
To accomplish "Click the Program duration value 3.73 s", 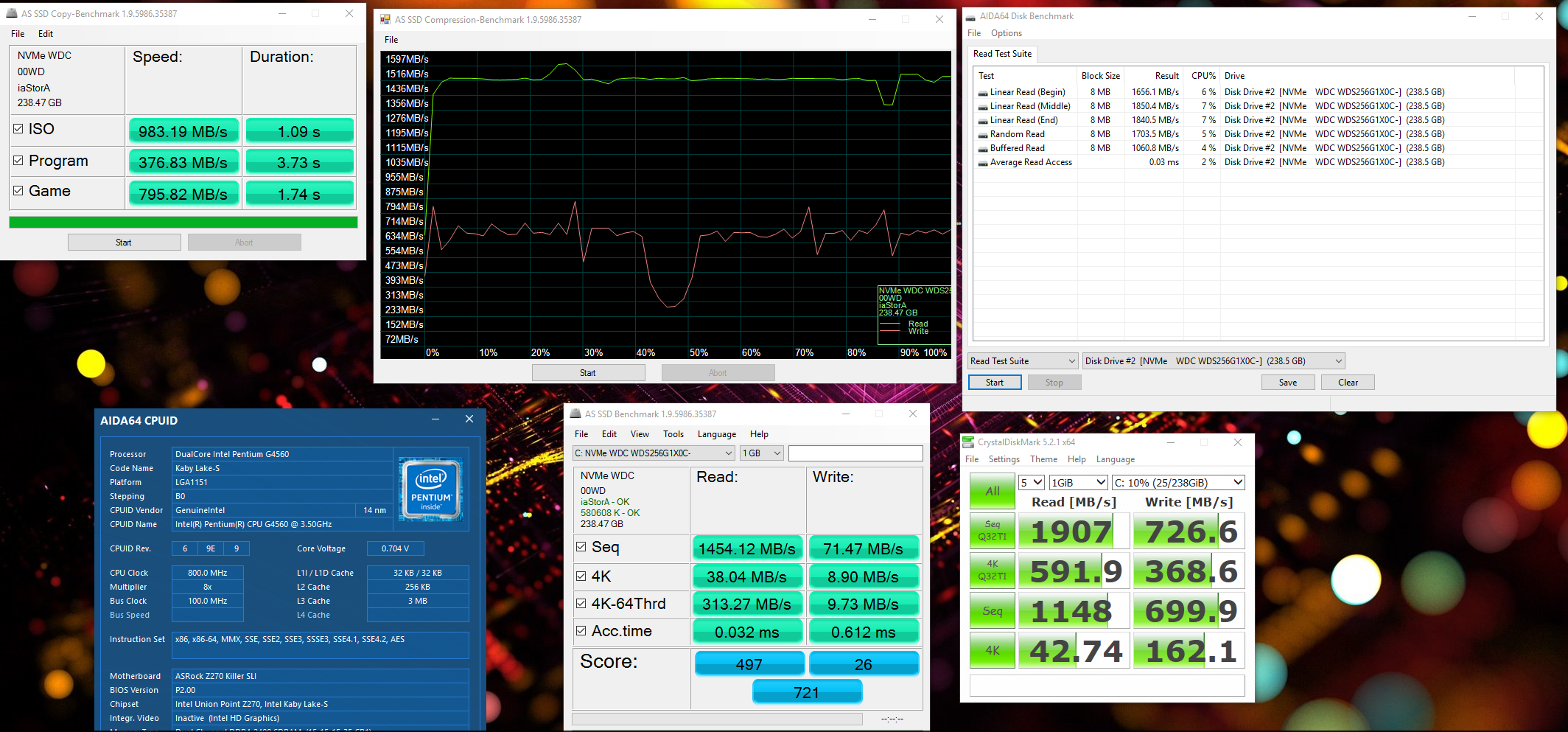I will pyautogui.click(x=299, y=162).
